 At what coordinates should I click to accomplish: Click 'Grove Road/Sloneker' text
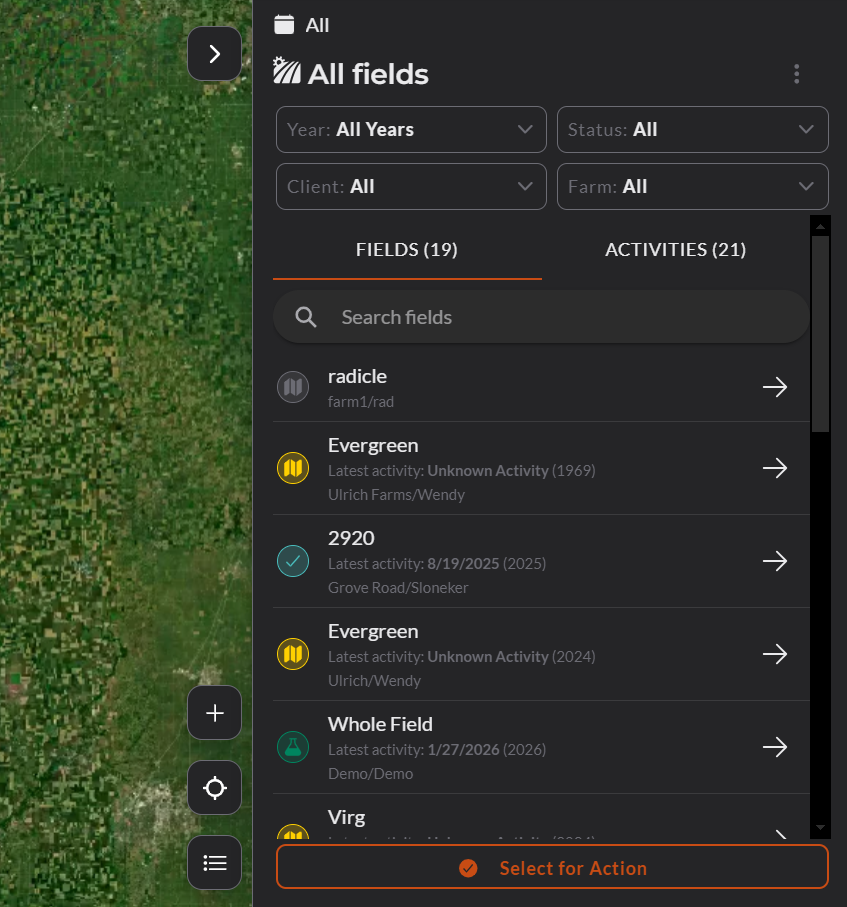(398, 588)
